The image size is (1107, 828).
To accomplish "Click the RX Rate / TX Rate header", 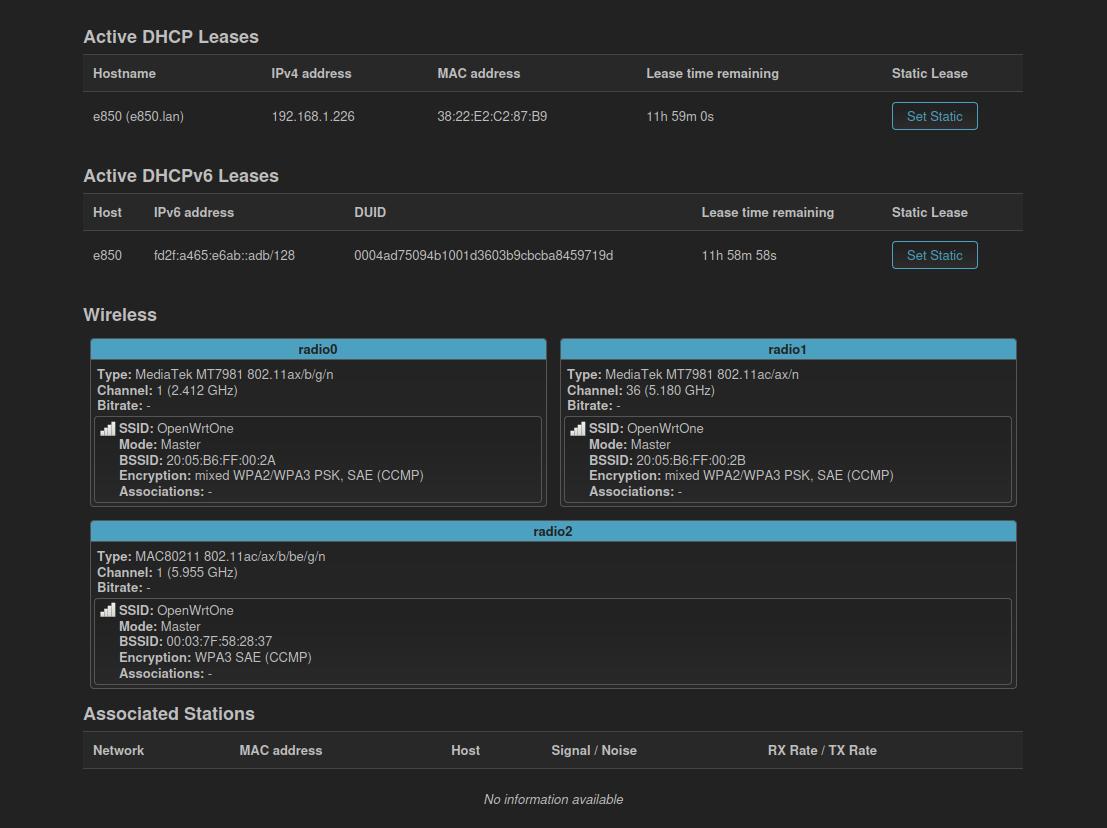I will 822,750.
